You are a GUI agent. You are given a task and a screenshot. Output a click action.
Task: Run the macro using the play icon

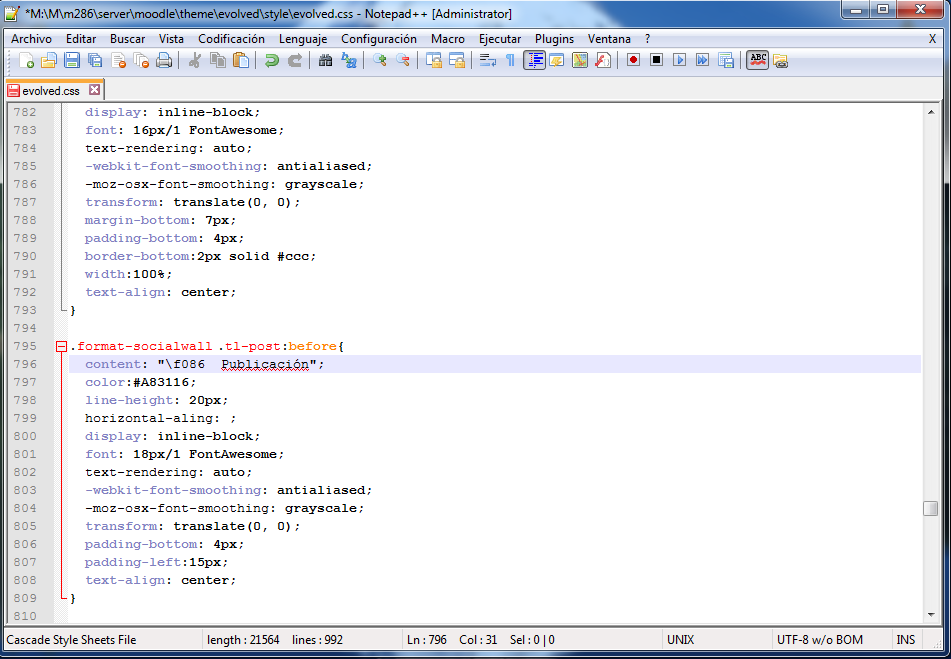click(678, 60)
